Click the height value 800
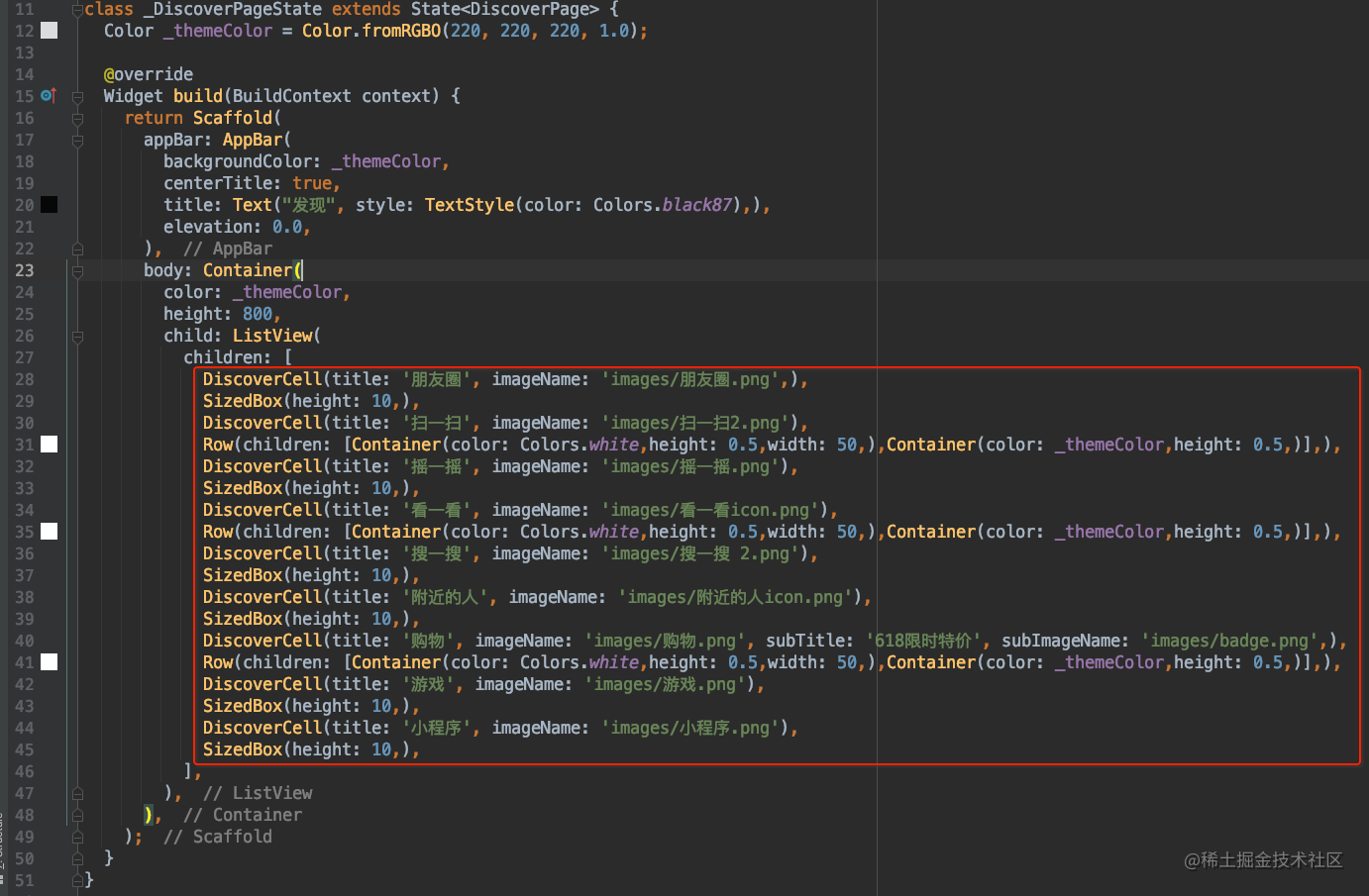This screenshot has height=896, width=1369. (258, 314)
